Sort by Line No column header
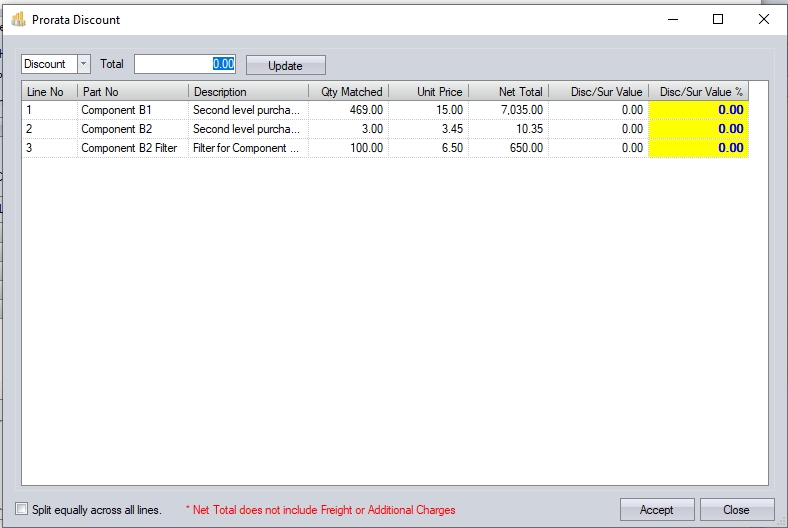Screen dimensions: 788x528 48,92
